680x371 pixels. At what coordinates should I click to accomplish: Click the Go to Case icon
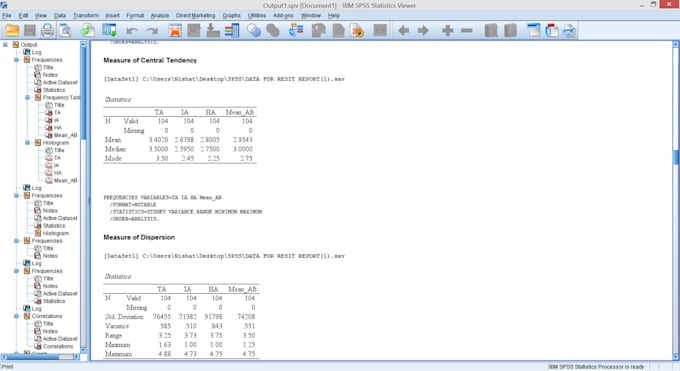coord(194,30)
